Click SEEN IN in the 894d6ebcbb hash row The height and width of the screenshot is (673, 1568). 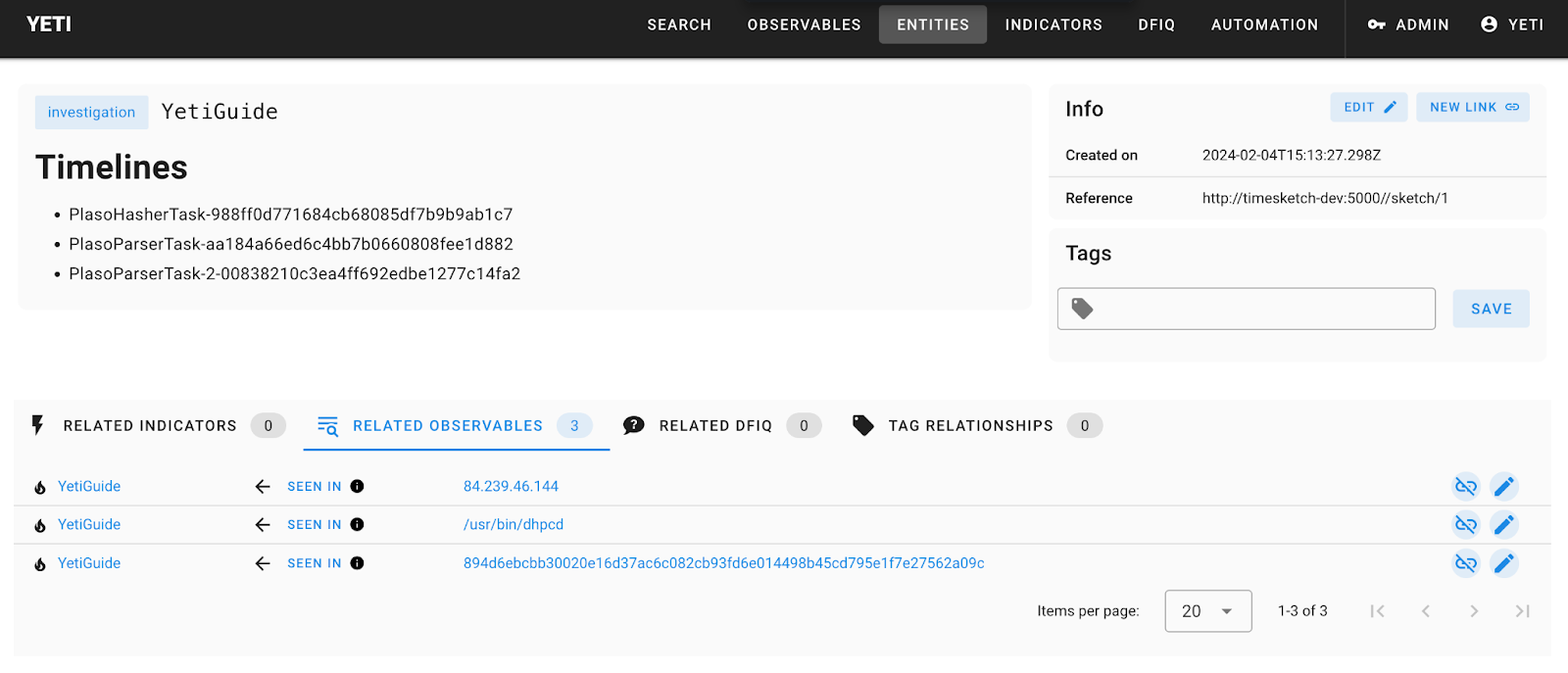point(315,563)
